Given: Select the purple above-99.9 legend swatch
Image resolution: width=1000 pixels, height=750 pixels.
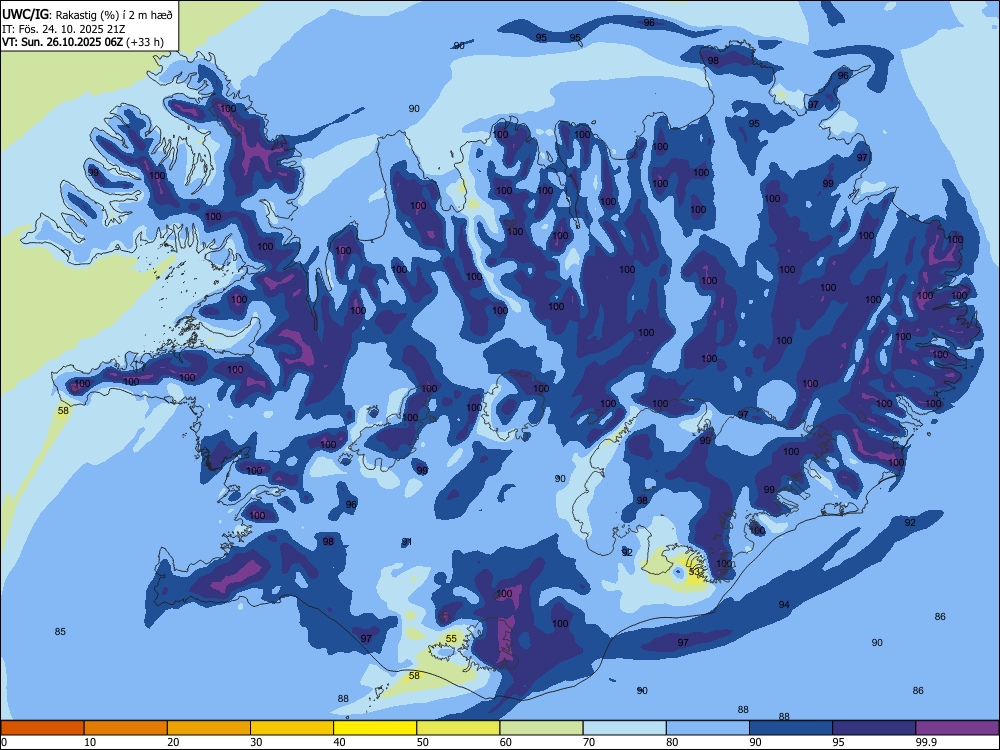Looking at the screenshot, I should 957,728.
